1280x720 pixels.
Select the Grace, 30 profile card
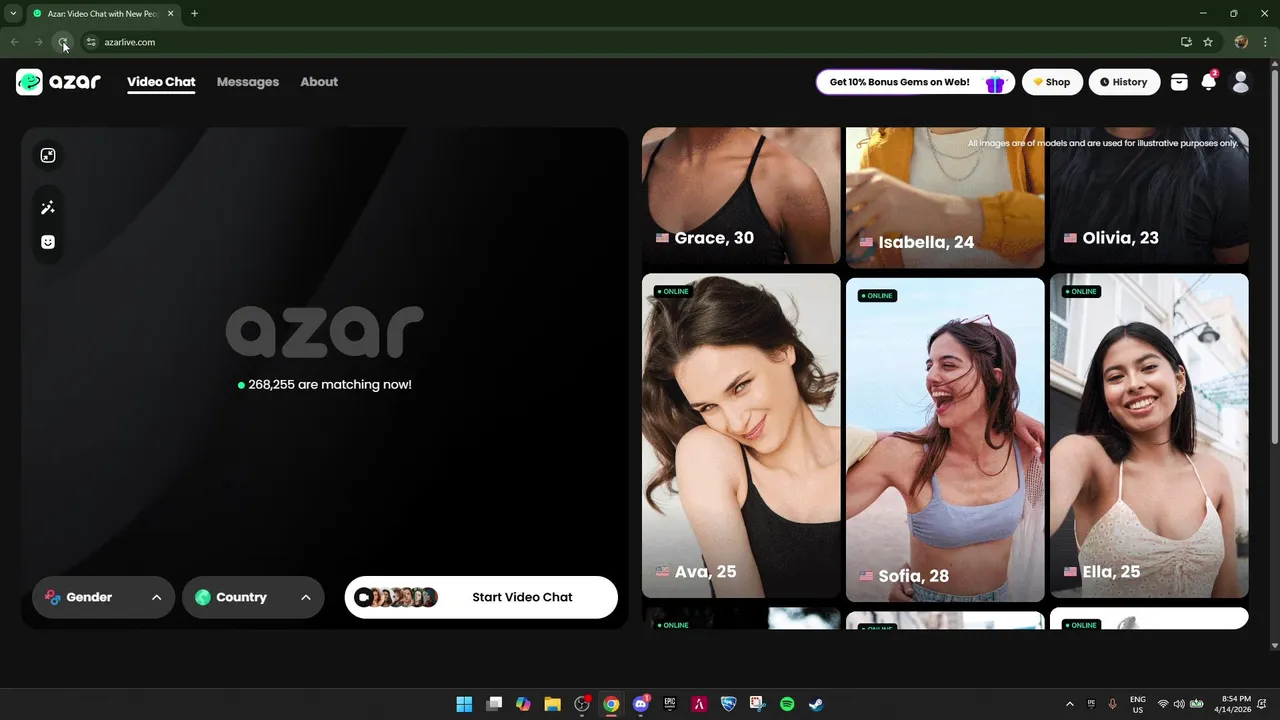click(x=741, y=195)
